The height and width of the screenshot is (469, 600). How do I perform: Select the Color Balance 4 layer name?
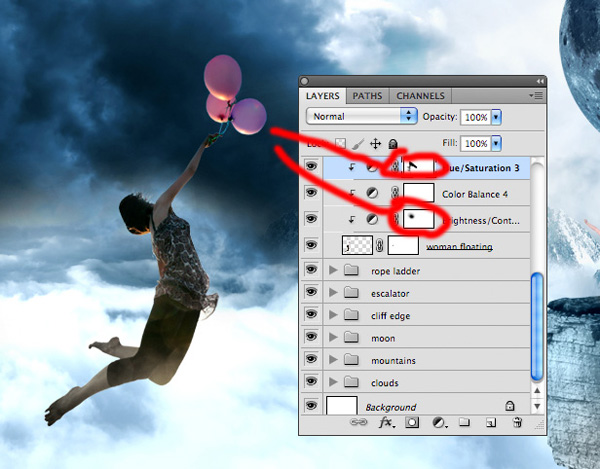click(475, 194)
